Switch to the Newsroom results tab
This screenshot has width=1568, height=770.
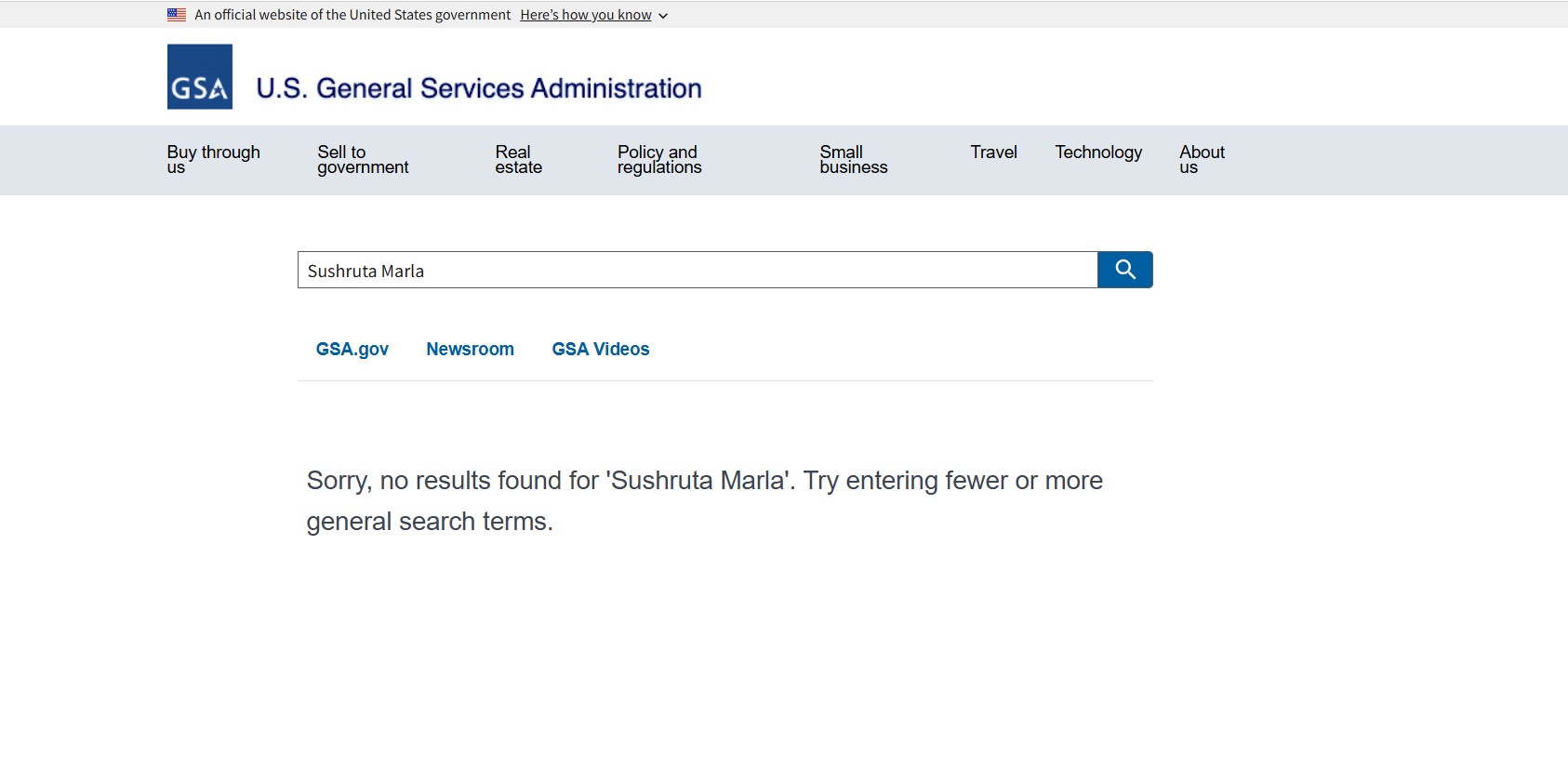click(470, 350)
